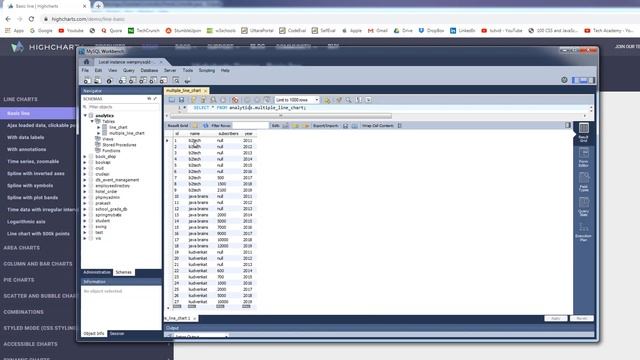Click new SQL tab icon in main toolbar
The image size is (640, 360).
(87, 81)
